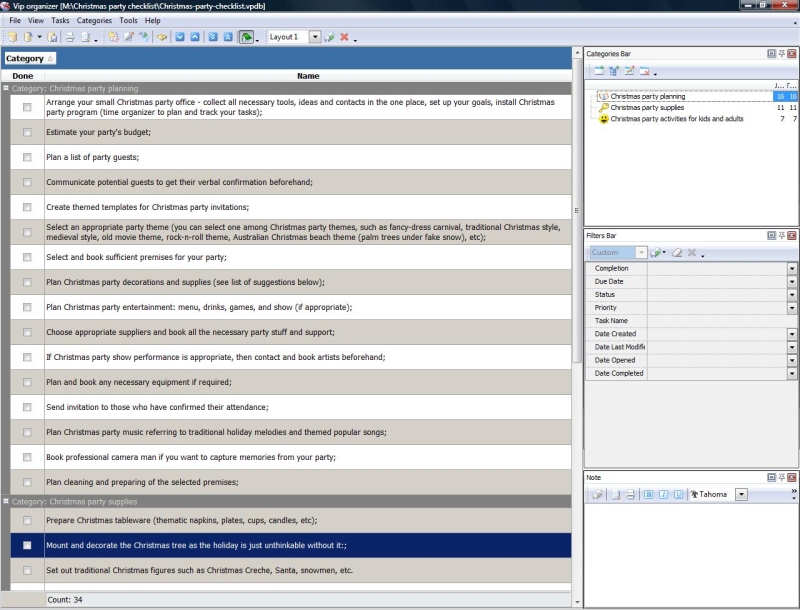Click the eraser clear filter icon
This screenshot has height=610, width=800.
(677, 253)
